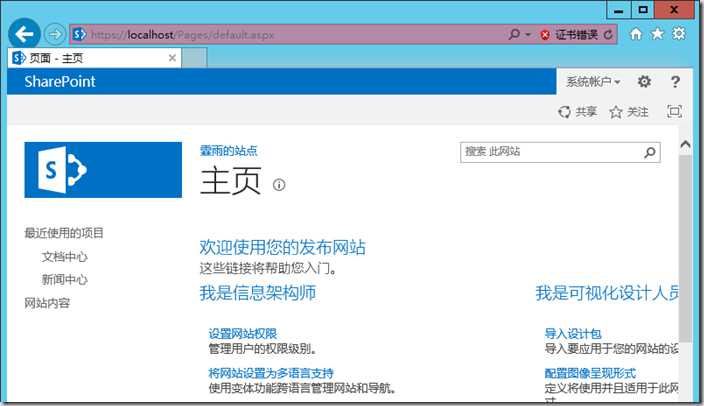Image resolution: width=704 pixels, height=406 pixels.
Task: Maximize the browser window
Action: [x=643, y=10]
